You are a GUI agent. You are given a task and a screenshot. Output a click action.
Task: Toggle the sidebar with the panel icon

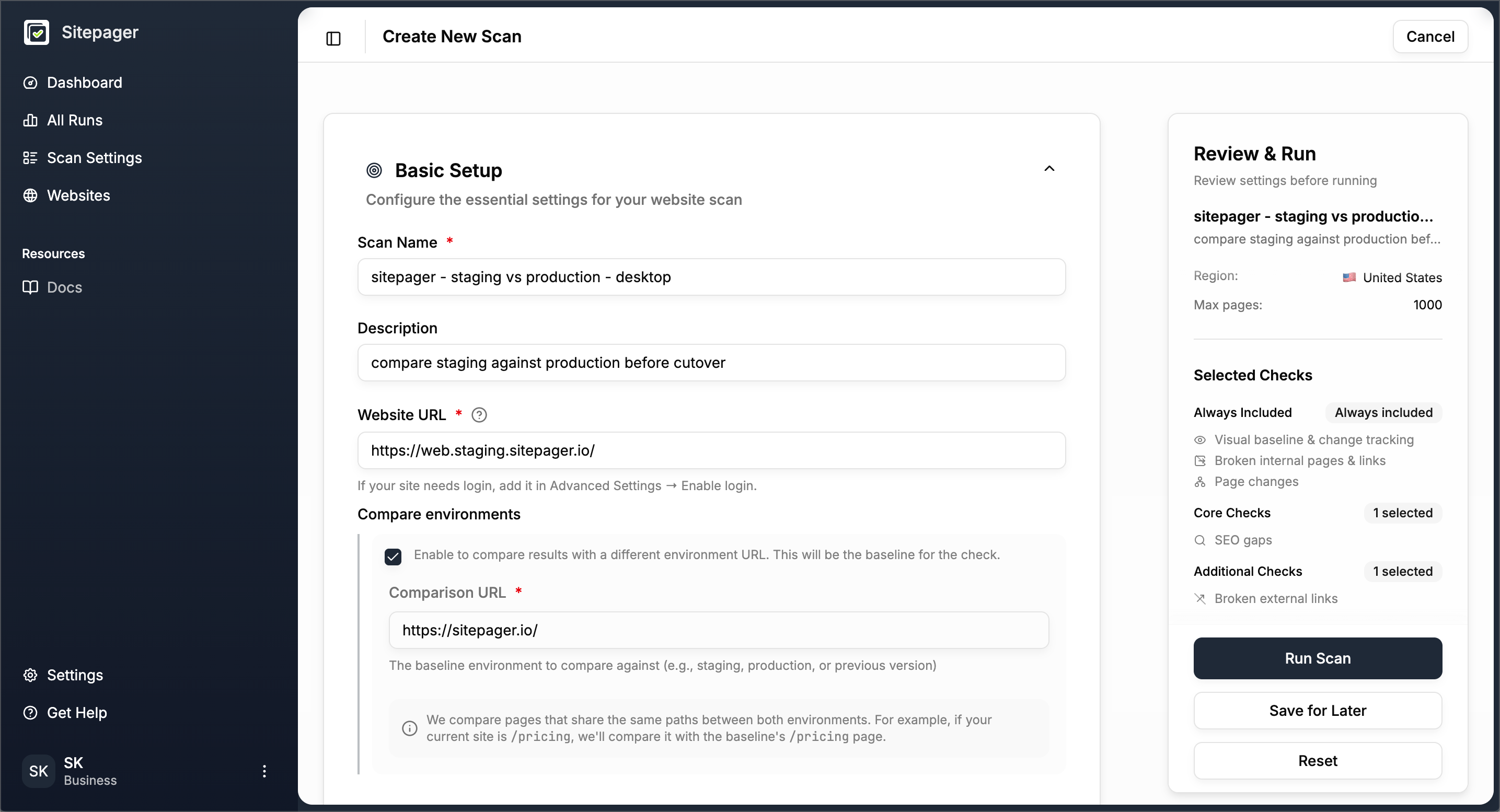333,39
